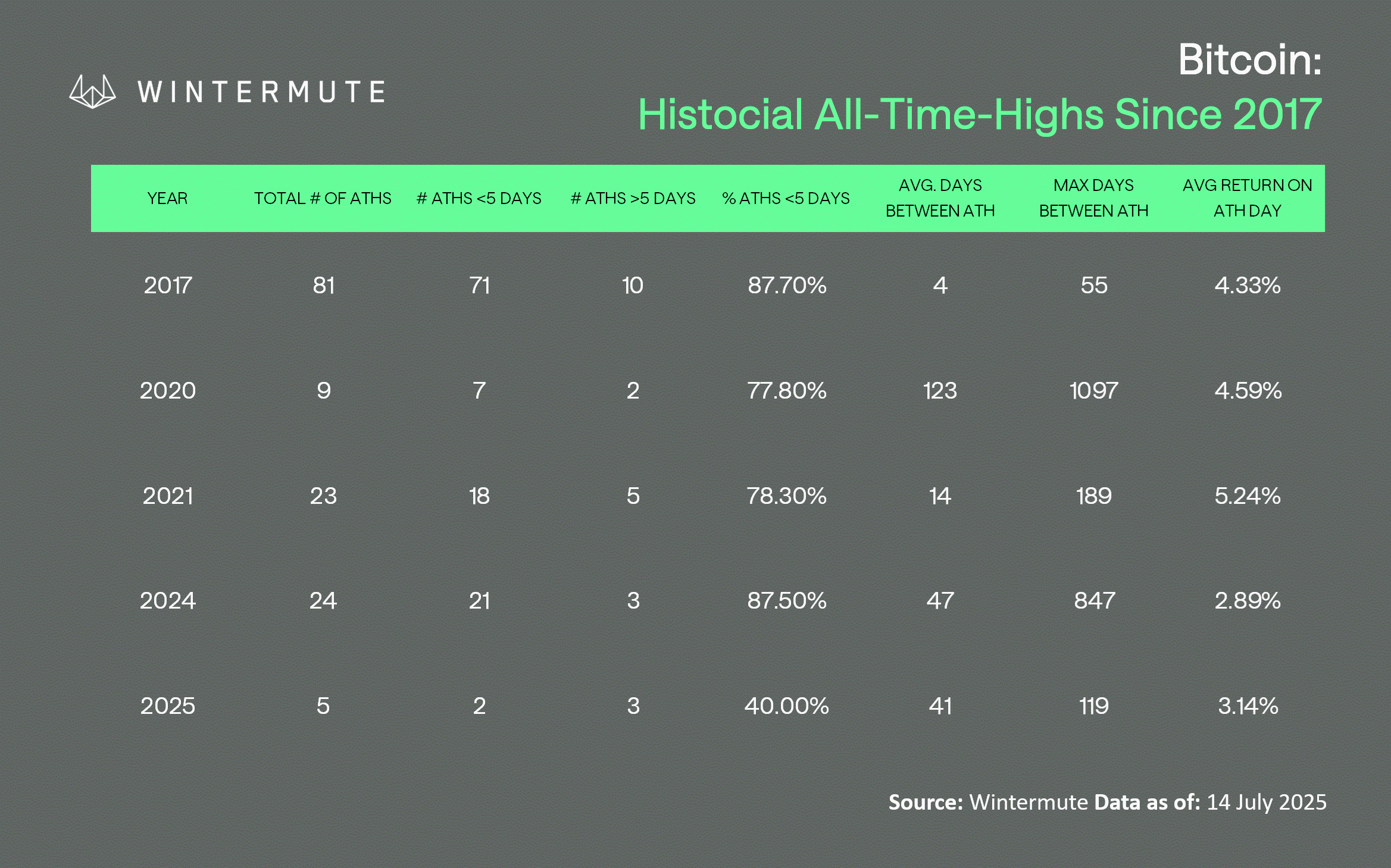Click the '# ATHS <5 DAYS' column header
This screenshot has height=868, width=1391.
(x=479, y=198)
